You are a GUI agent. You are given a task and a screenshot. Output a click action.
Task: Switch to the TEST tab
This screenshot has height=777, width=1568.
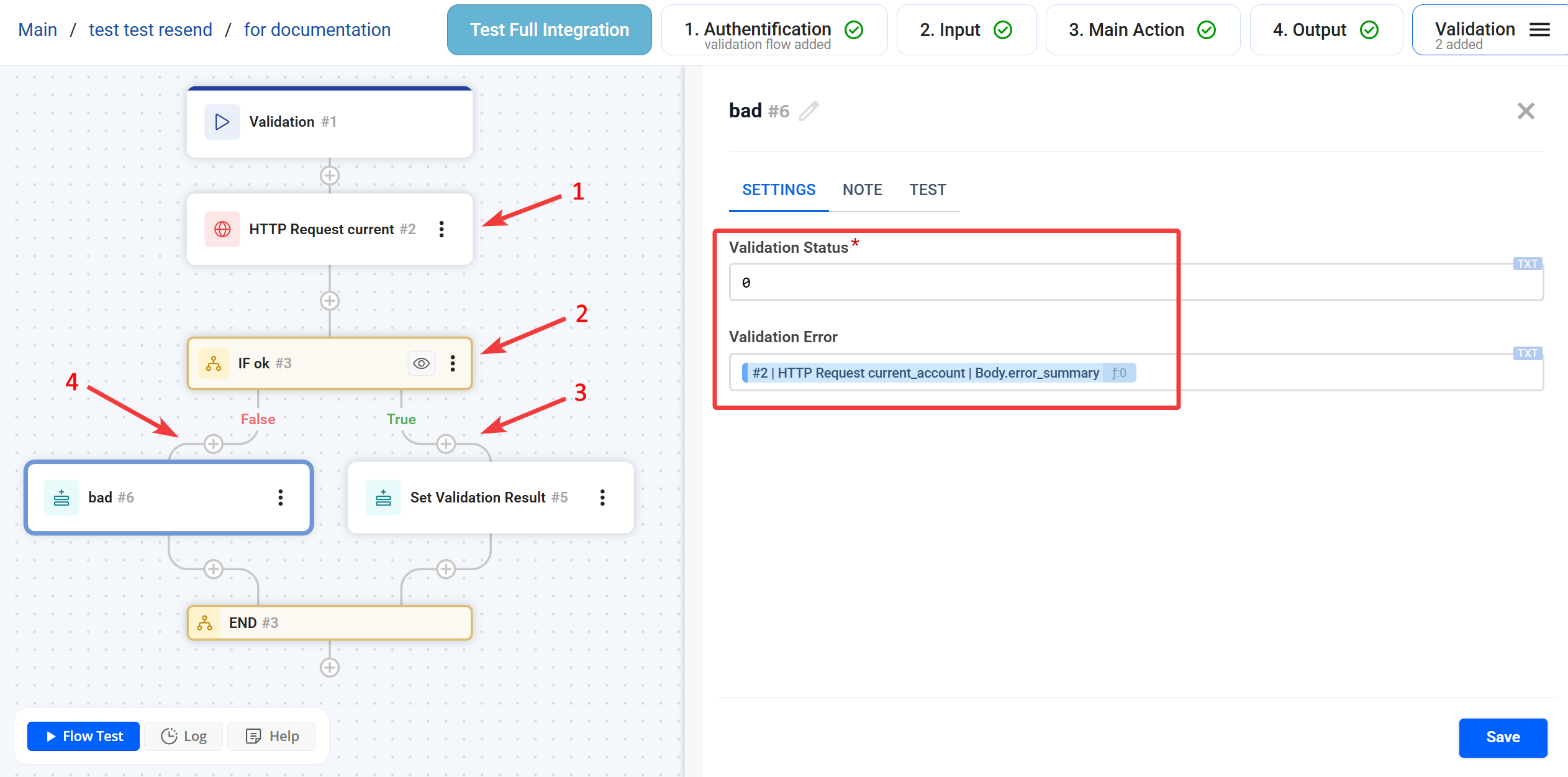pyautogui.click(x=928, y=189)
